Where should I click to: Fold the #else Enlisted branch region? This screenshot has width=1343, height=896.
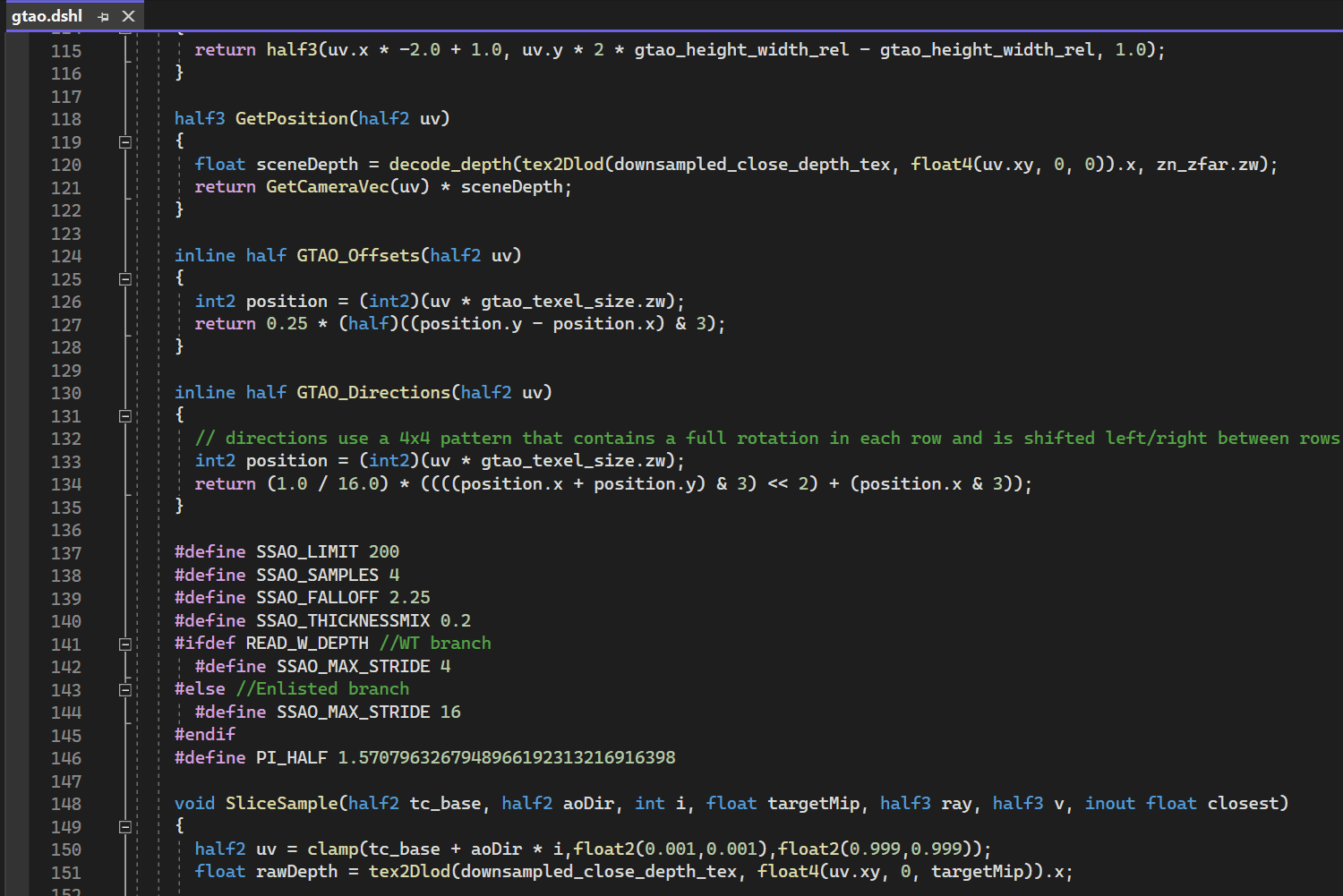tap(125, 690)
